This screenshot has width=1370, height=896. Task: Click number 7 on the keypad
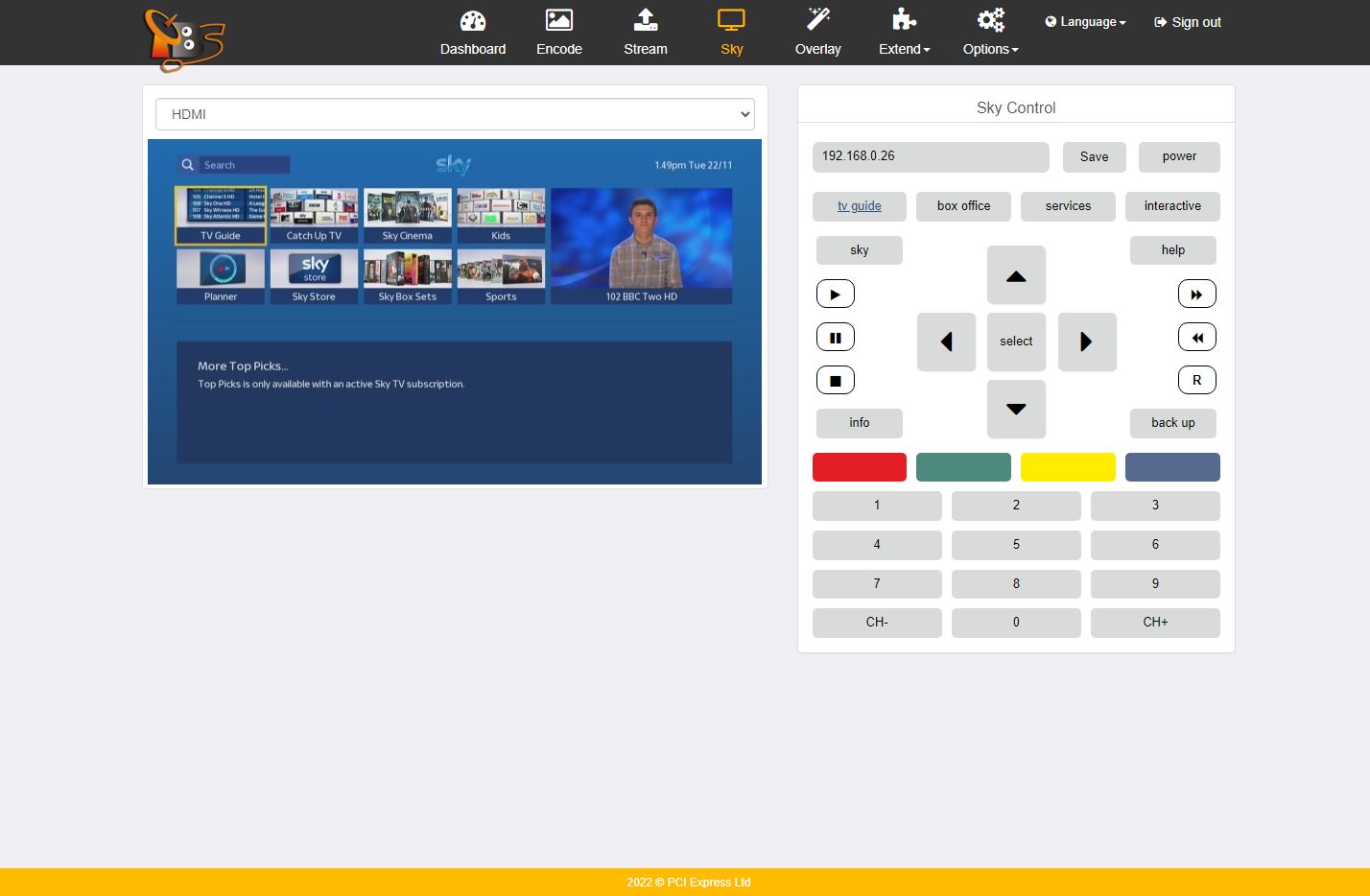pos(877,584)
